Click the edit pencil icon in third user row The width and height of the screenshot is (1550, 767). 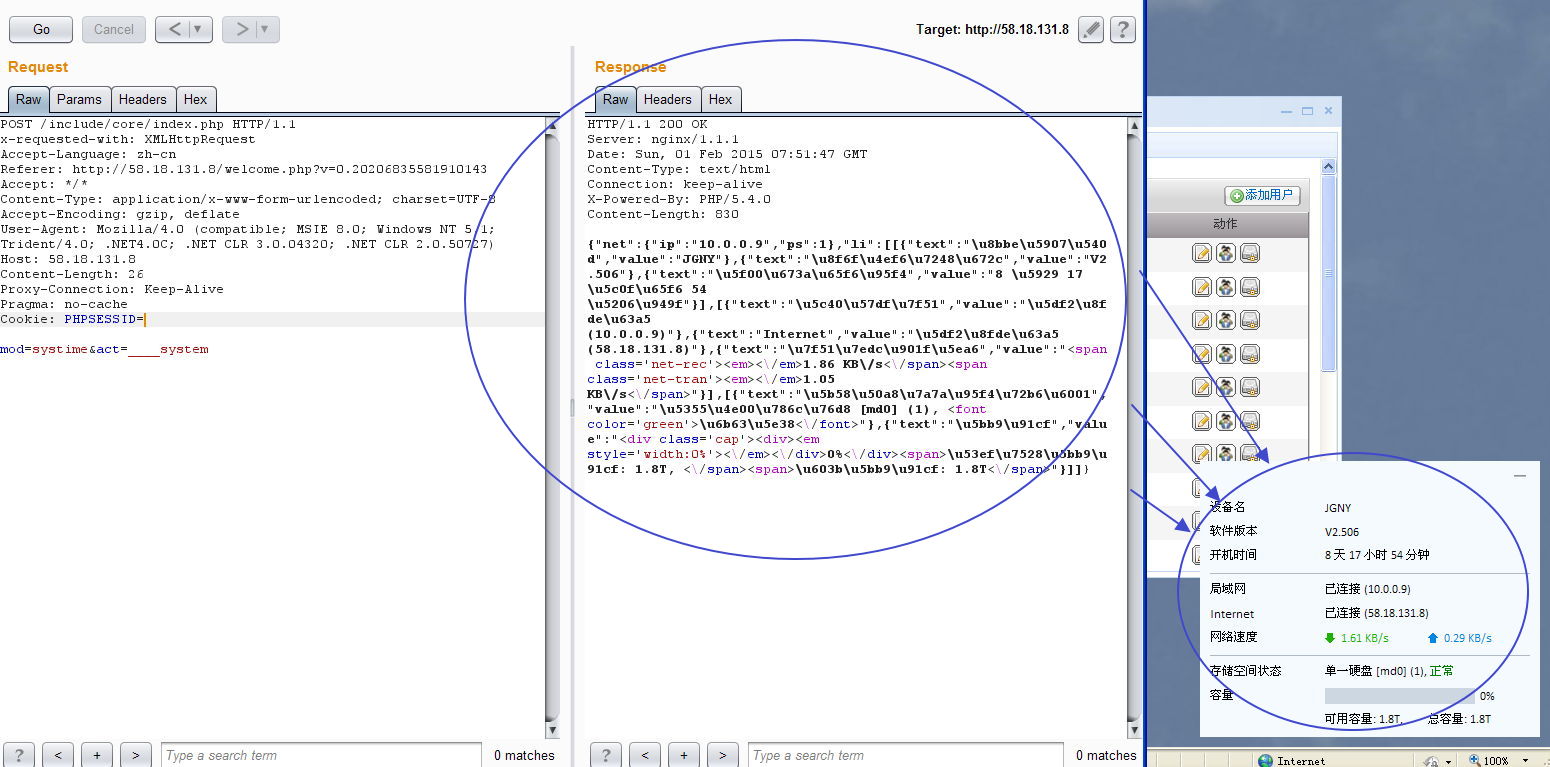pos(1202,320)
